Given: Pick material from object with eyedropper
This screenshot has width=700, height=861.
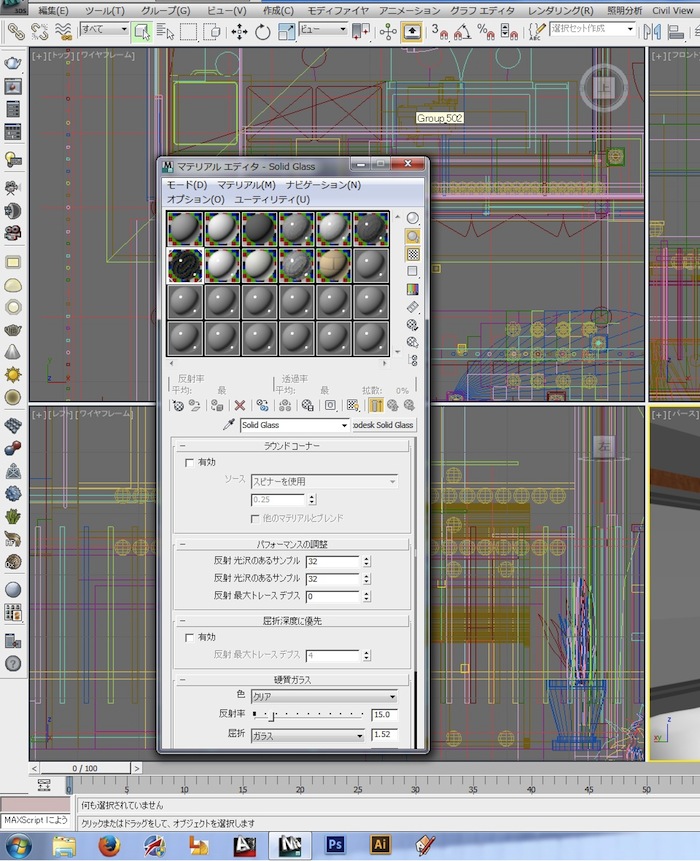Looking at the screenshot, I should click(x=228, y=425).
